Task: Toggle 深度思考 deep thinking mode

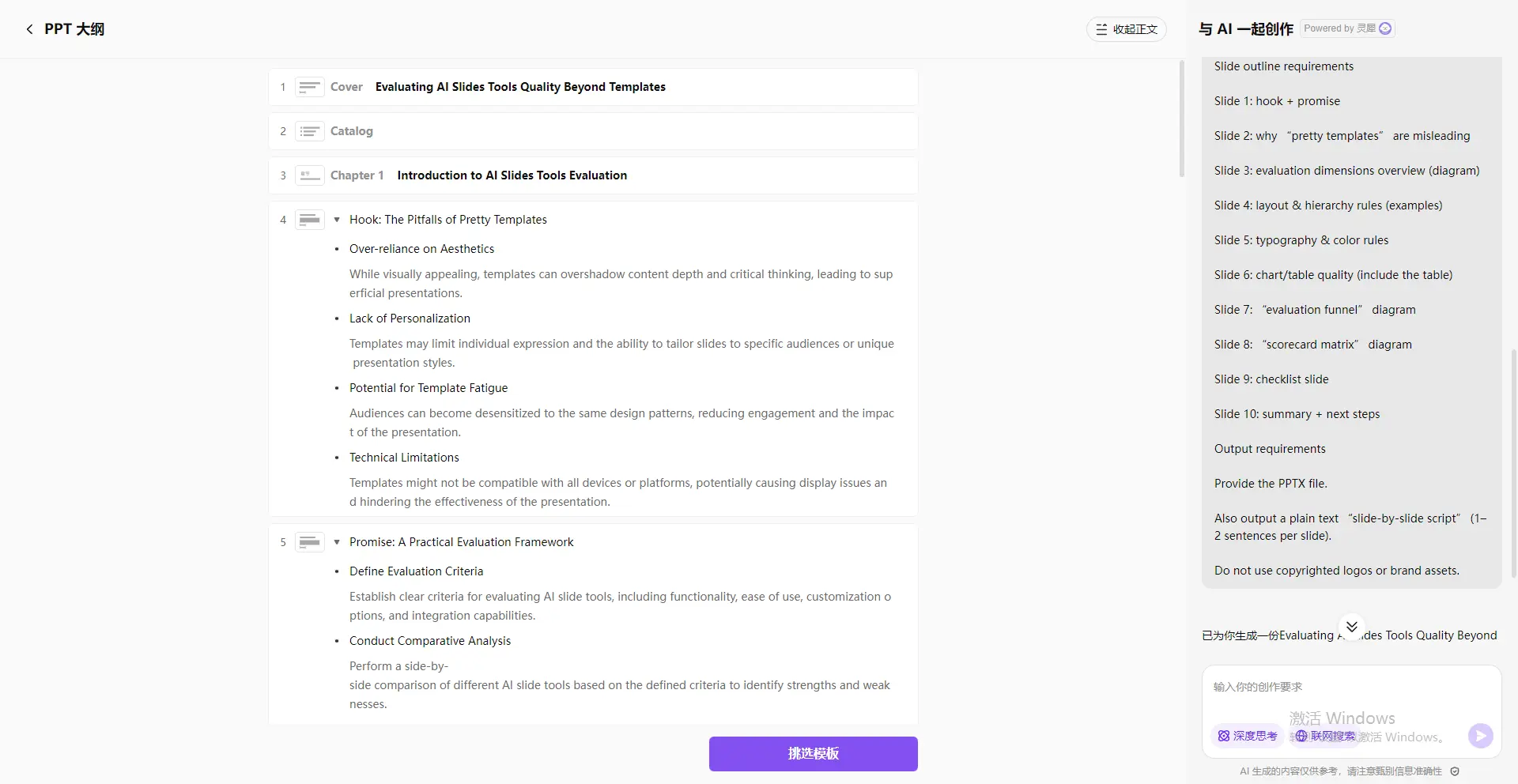Action: coord(1248,736)
